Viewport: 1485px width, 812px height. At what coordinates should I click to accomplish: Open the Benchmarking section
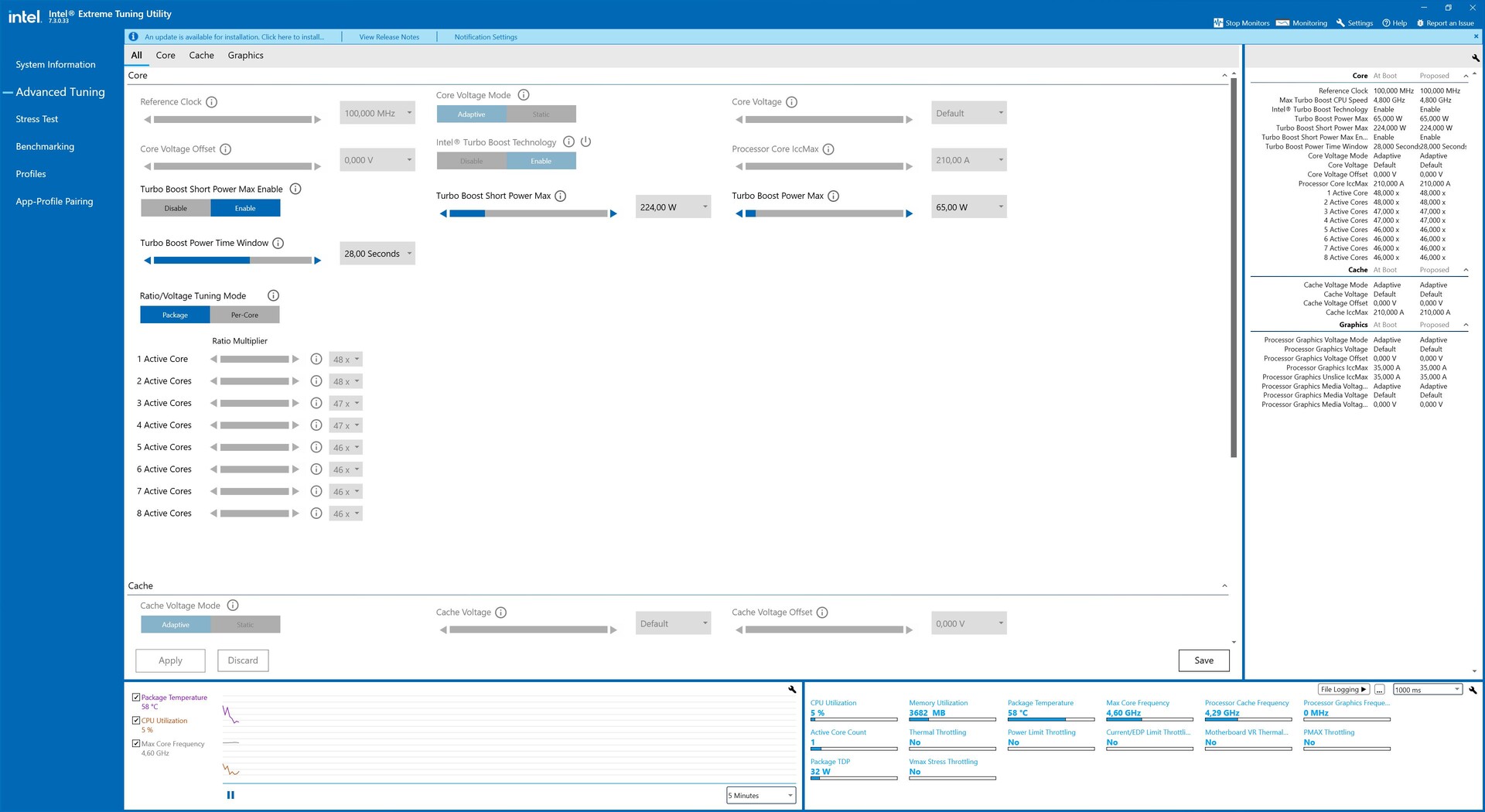coord(45,147)
